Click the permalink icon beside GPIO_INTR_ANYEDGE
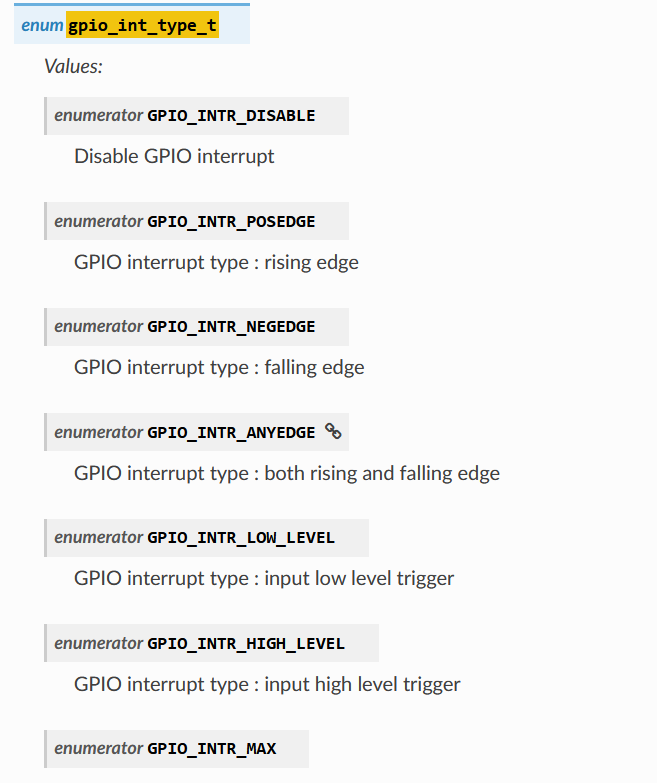Viewport: 657px width, 783px height. coord(334,432)
